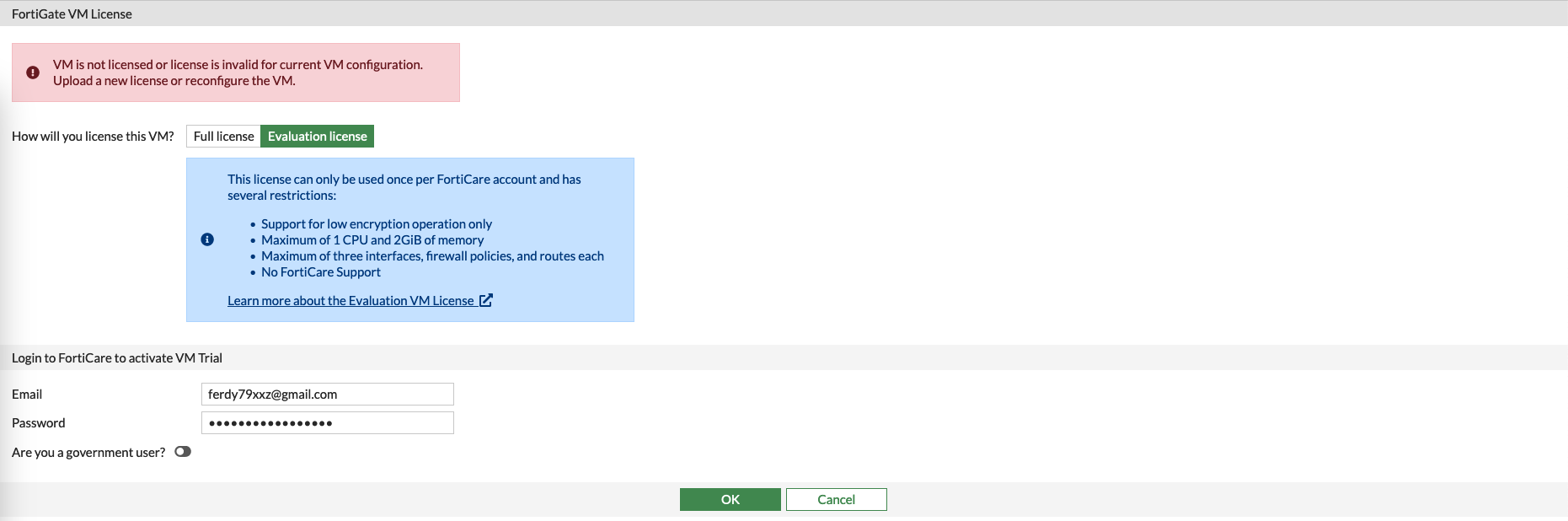Click the 'No FortiCare Support' bullet text
This screenshot has height=521, width=1568.
pyautogui.click(x=321, y=272)
